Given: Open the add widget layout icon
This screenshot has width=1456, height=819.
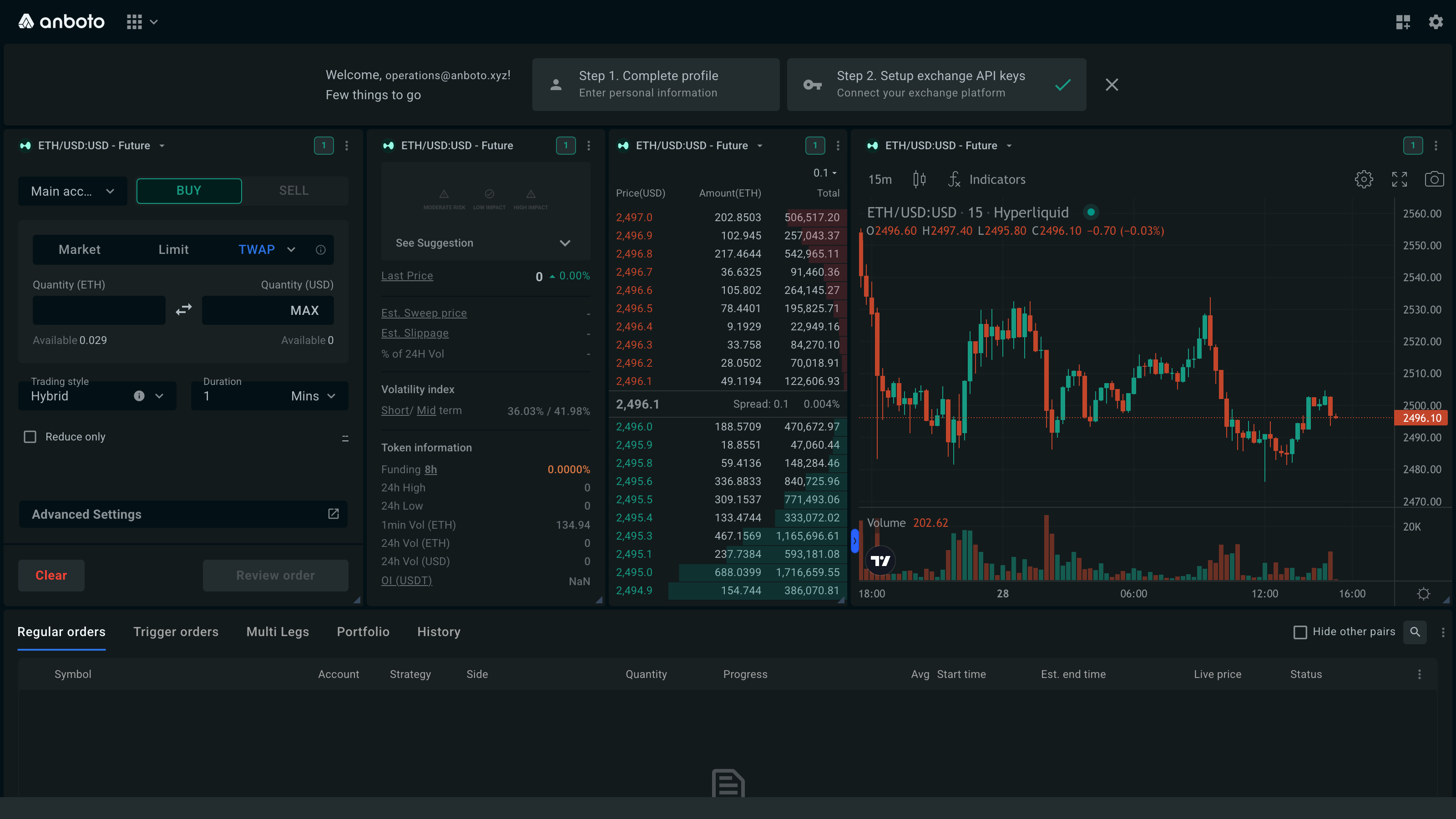Looking at the screenshot, I should pos(1403,22).
